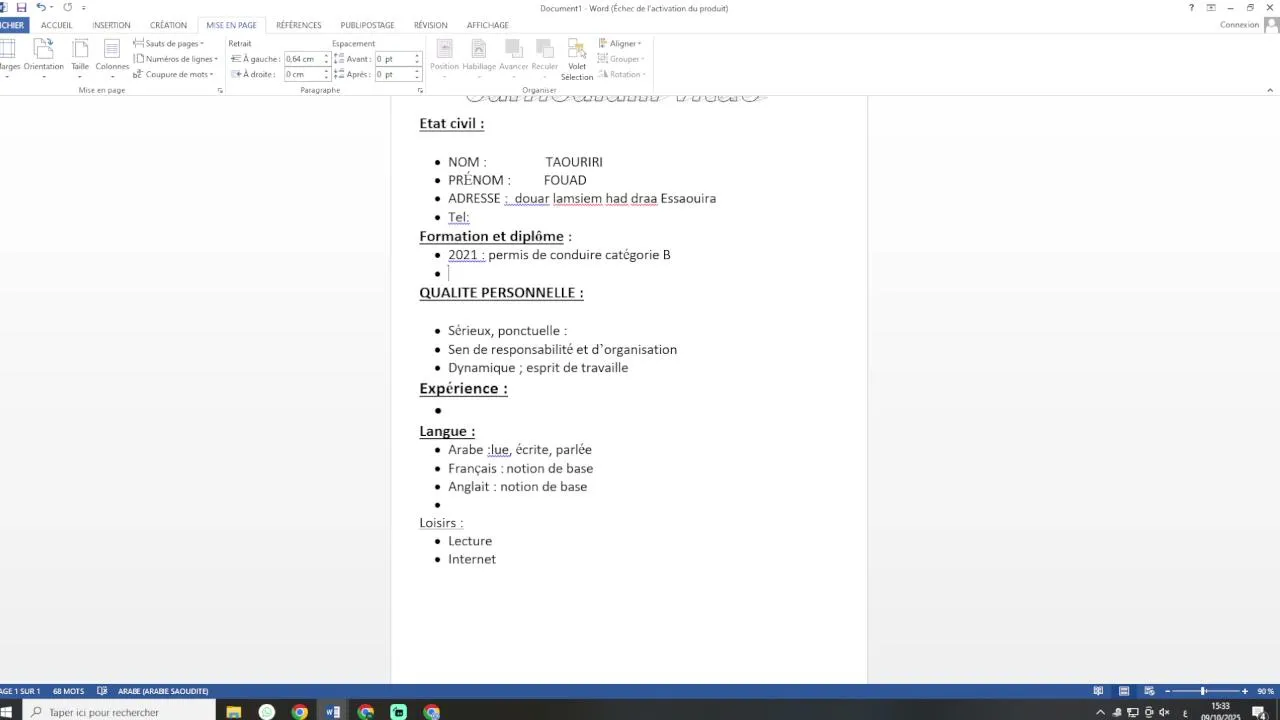Open the Windows Start menu
The image size is (1280, 720).
[6, 712]
